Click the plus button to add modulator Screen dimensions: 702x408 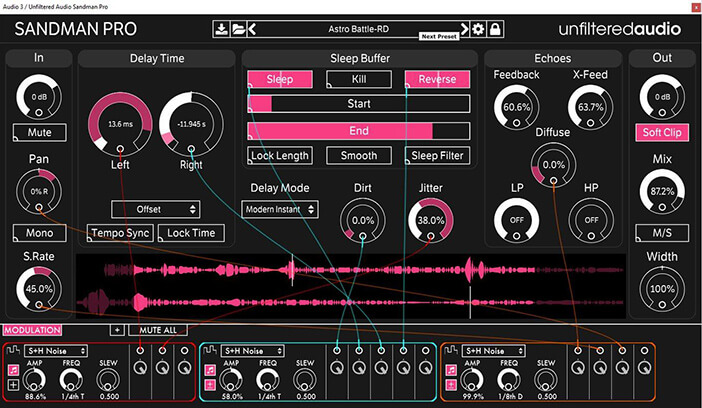pyautogui.click(x=116, y=329)
